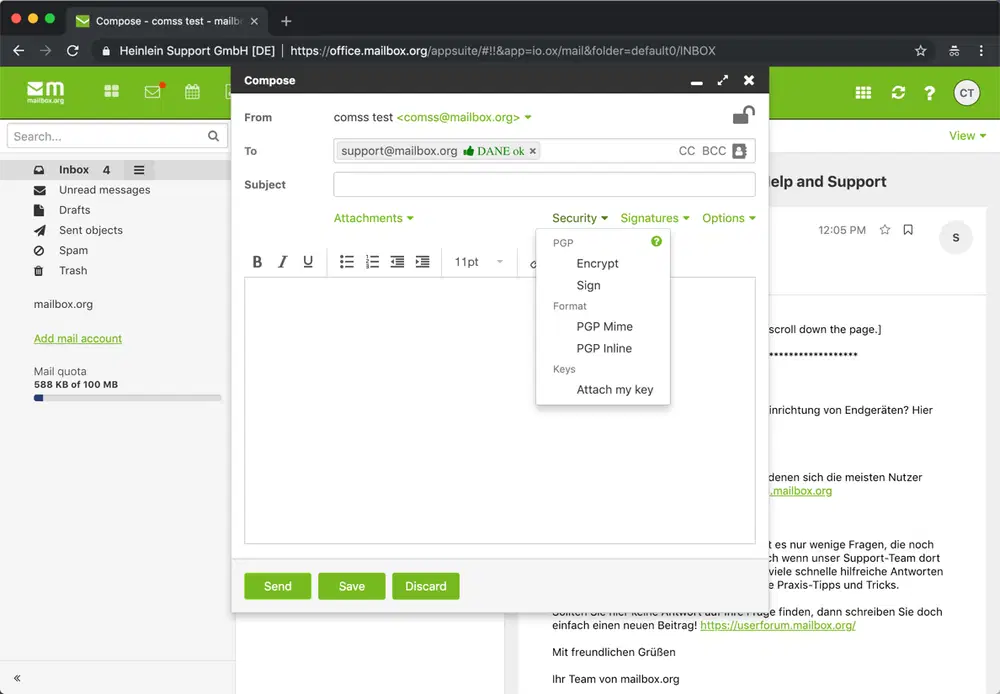This screenshot has width=1000, height=694.
Task: Select PGP Mime format
Action: (604, 327)
